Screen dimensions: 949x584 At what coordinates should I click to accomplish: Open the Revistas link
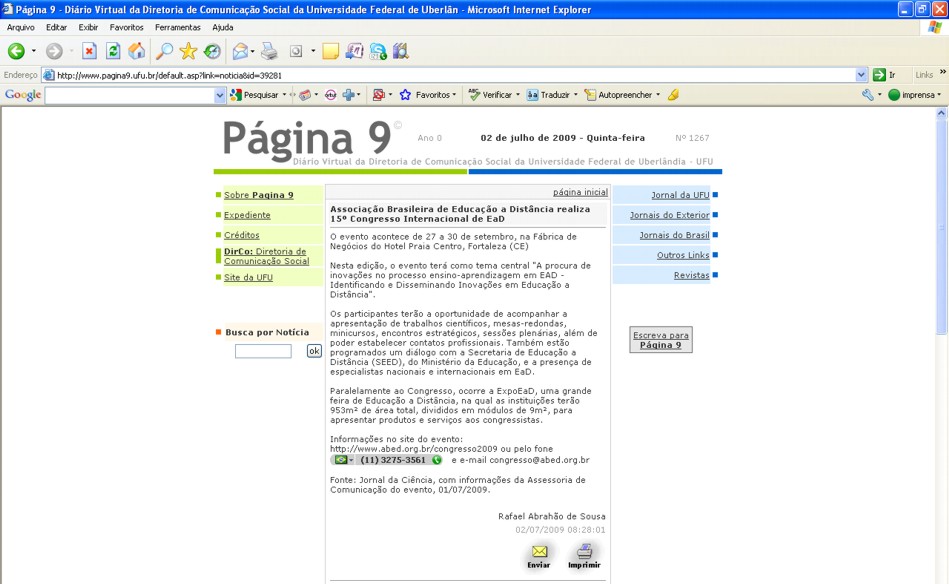click(x=692, y=275)
